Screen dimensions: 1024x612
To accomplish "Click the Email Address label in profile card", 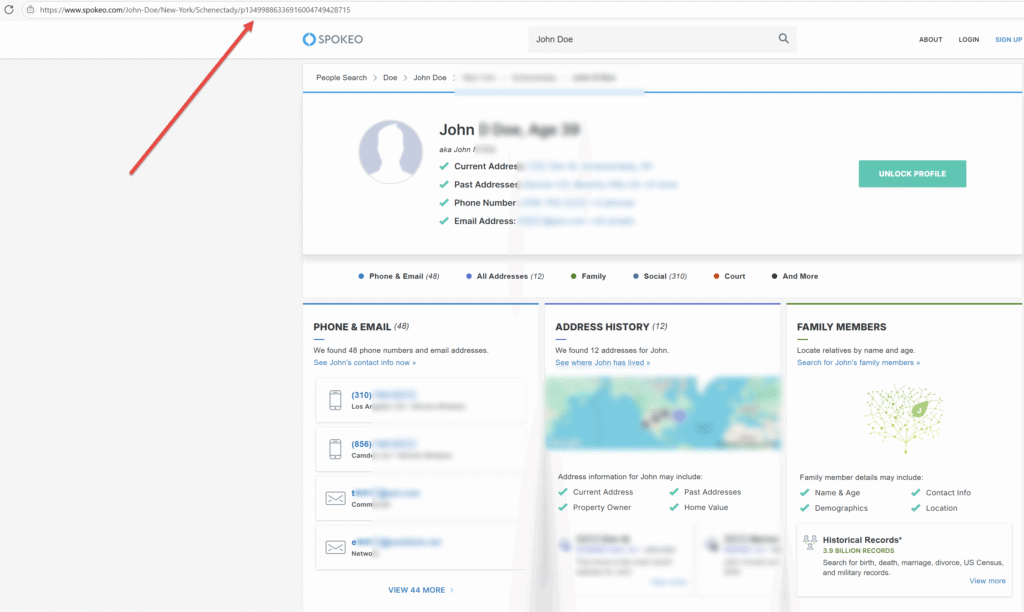I will (485, 221).
